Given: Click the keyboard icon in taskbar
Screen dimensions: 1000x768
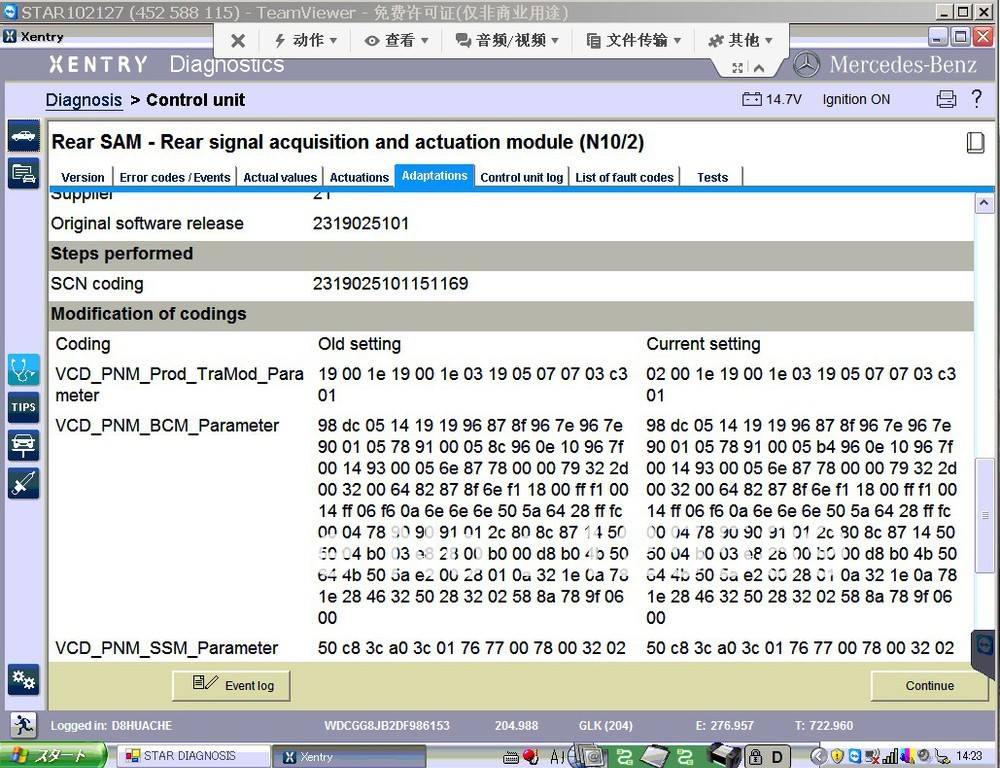Looking at the screenshot, I should (x=511, y=757).
